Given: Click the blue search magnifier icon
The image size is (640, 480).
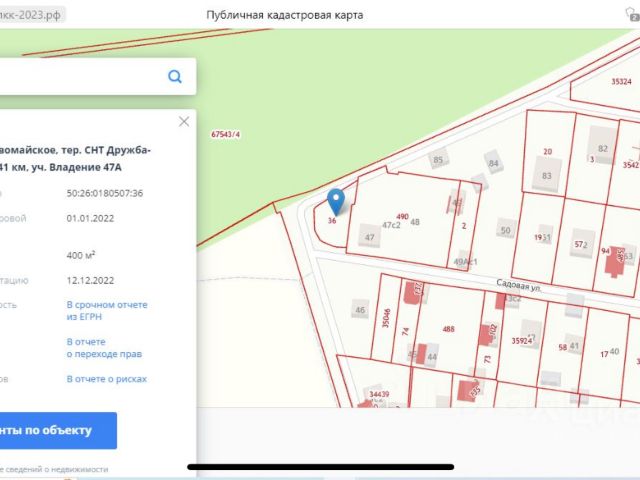Looking at the screenshot, I should click(175, 76).
